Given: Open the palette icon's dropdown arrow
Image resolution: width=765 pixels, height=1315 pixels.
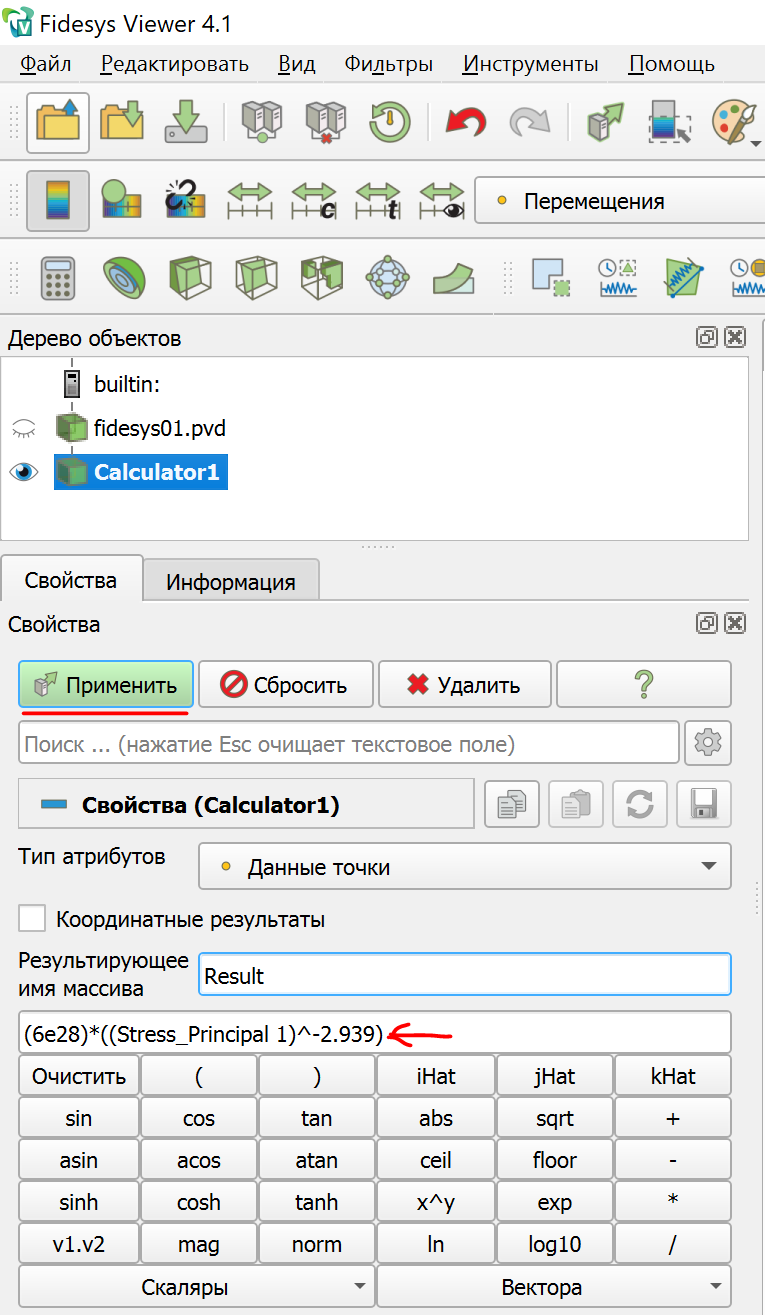Looking at the screenshot, I should point(757,143).
